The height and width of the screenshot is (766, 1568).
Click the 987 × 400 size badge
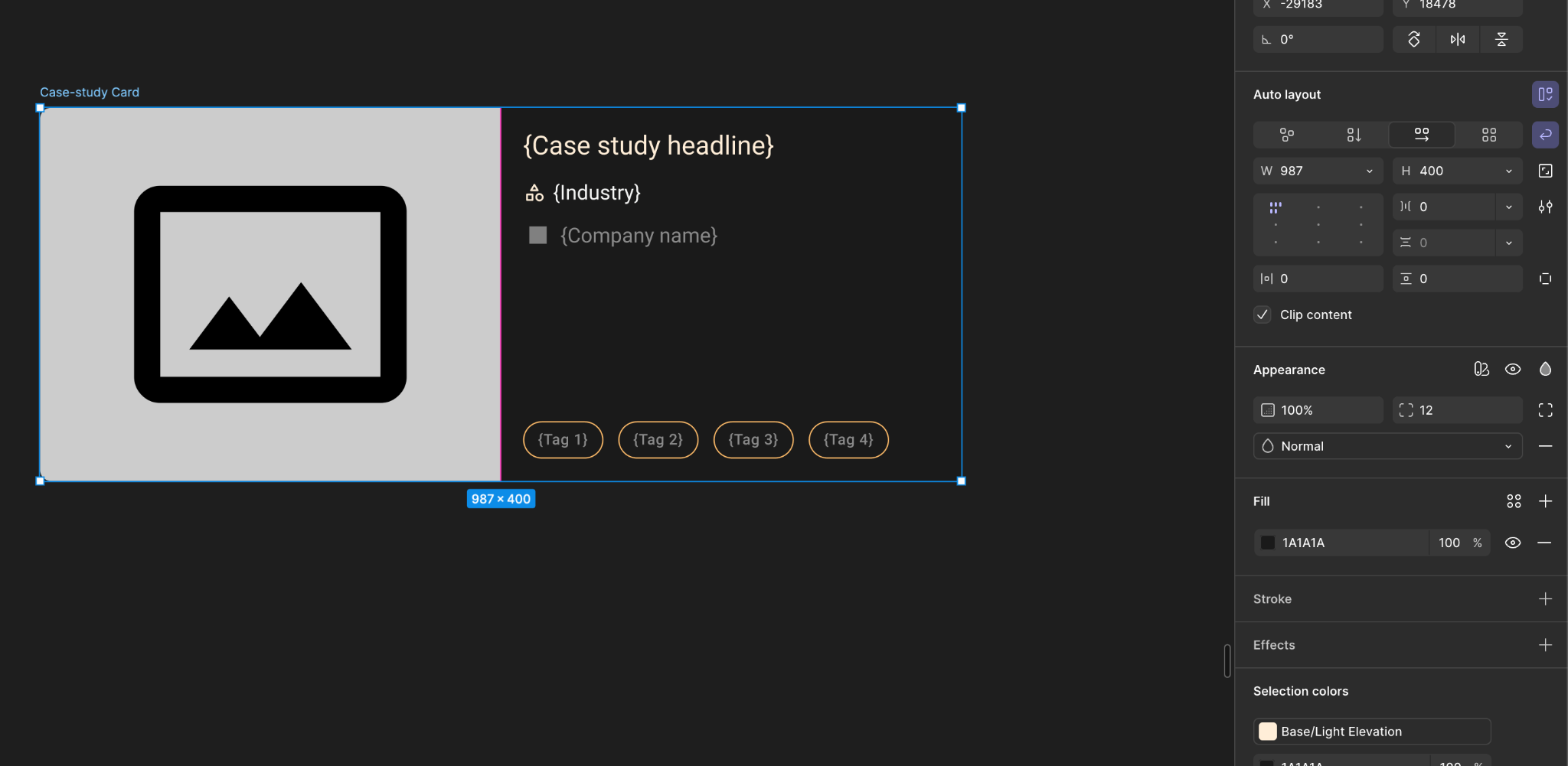click(501, 499)
